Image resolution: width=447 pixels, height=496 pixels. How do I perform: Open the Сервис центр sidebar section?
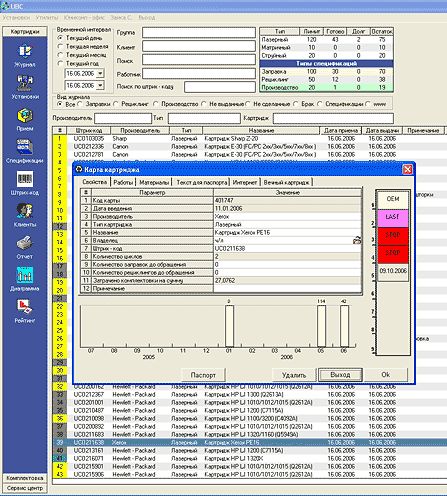25,488
